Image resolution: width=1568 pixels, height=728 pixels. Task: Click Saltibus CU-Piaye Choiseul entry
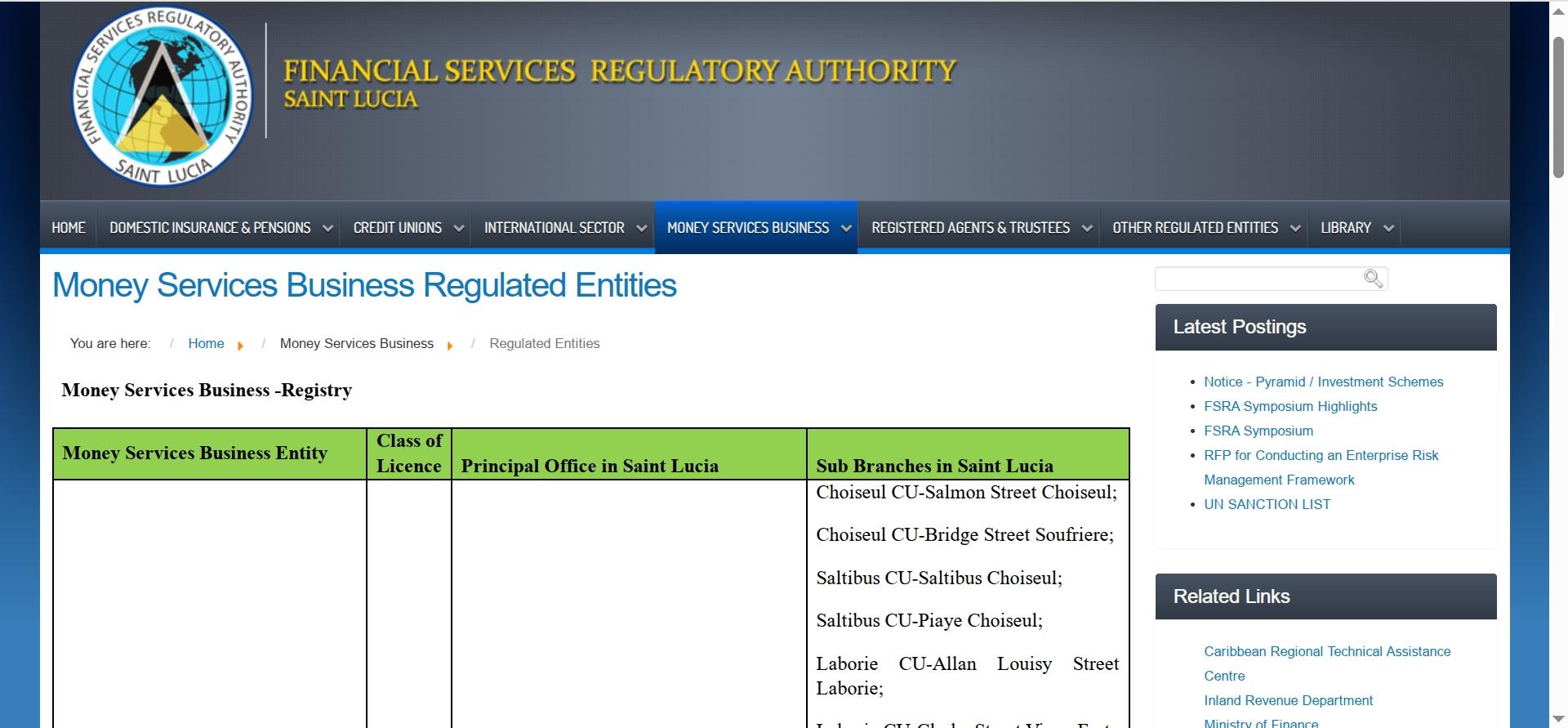pyautogui.click(x=929, y=621)
